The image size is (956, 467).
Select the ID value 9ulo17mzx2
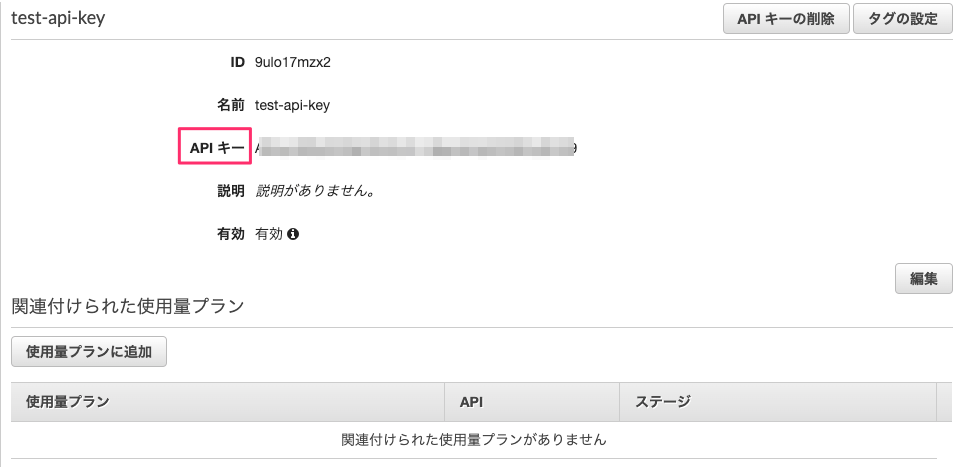(x=293, y=62)
